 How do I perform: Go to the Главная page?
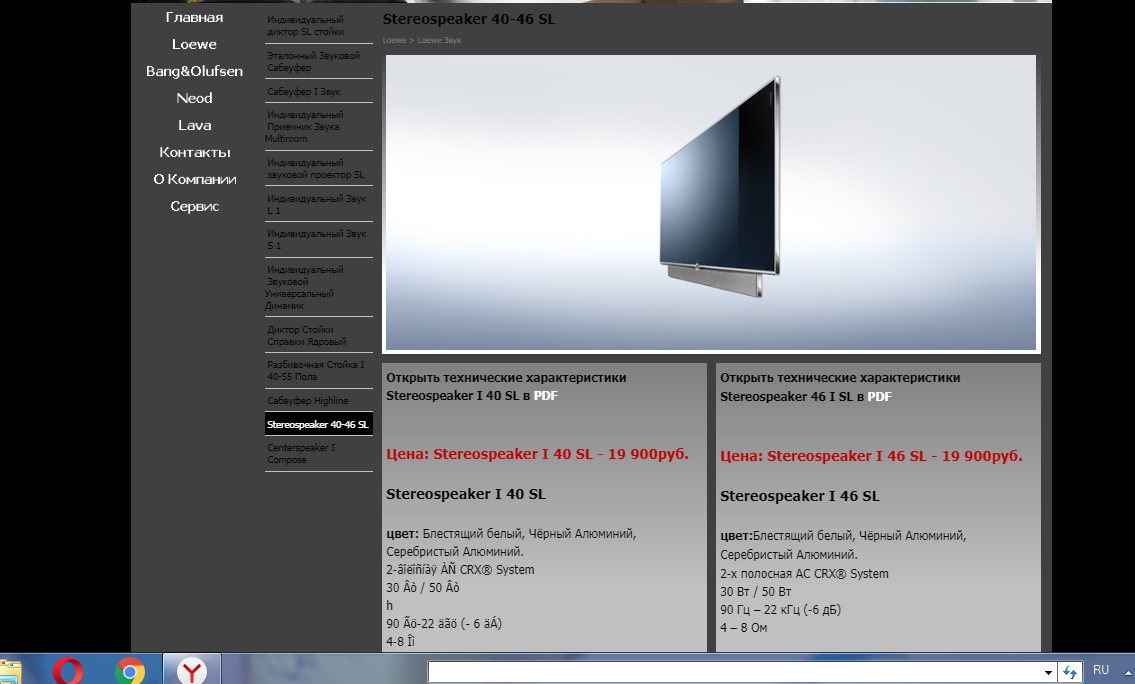194,17
